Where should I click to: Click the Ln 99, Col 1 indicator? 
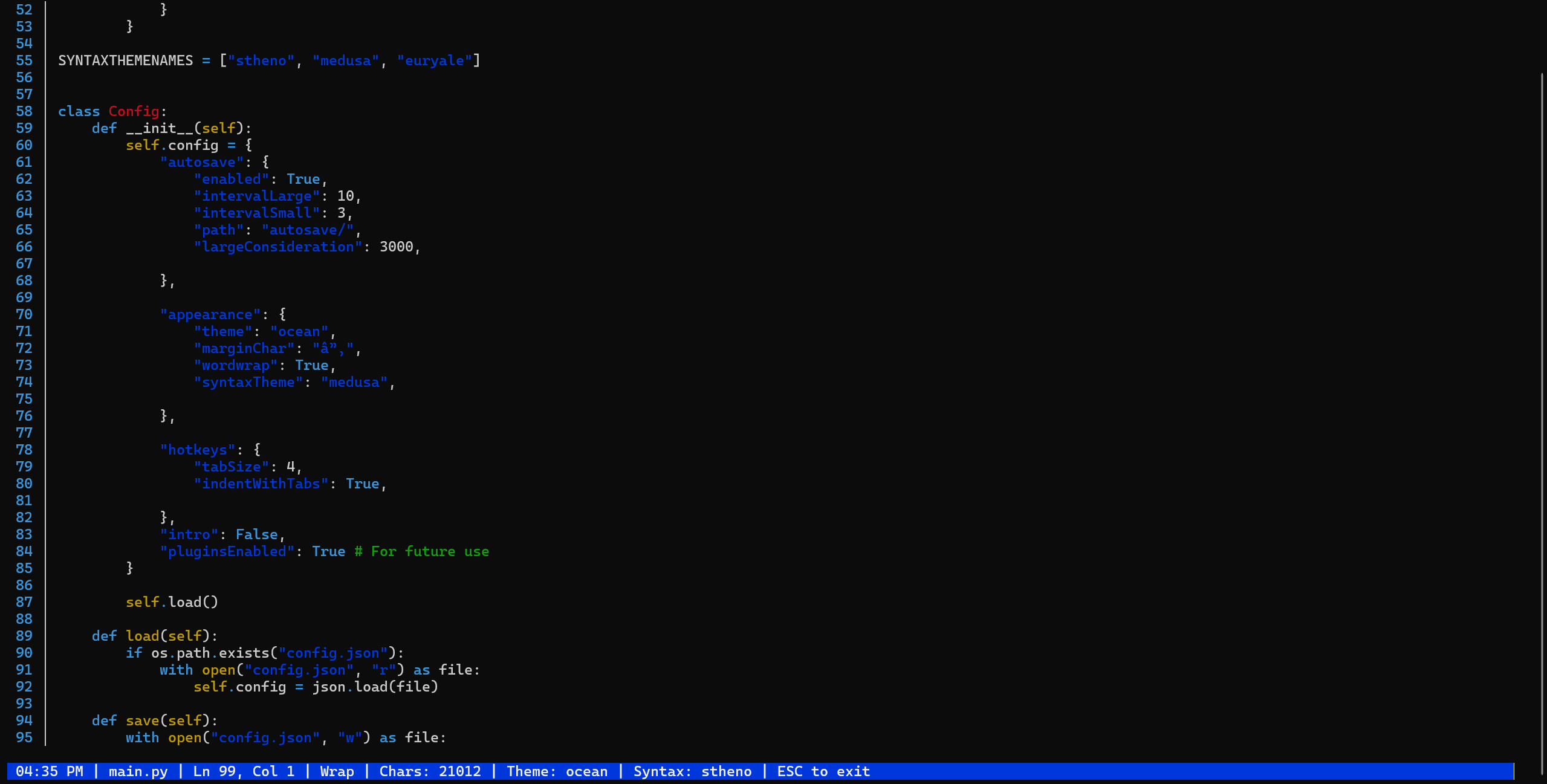(x=244, y=771)
